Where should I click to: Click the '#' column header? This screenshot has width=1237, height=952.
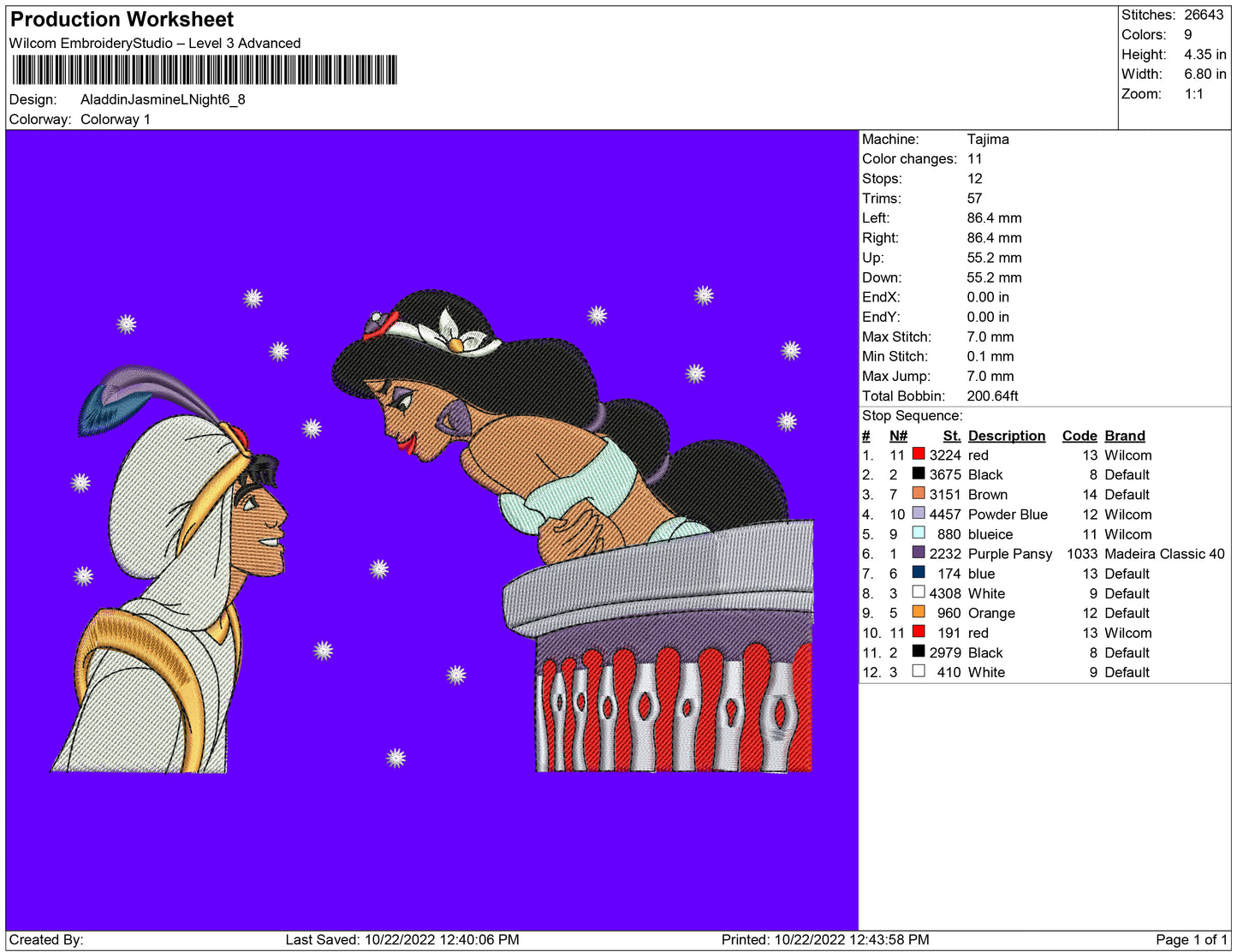click(866, 435)
